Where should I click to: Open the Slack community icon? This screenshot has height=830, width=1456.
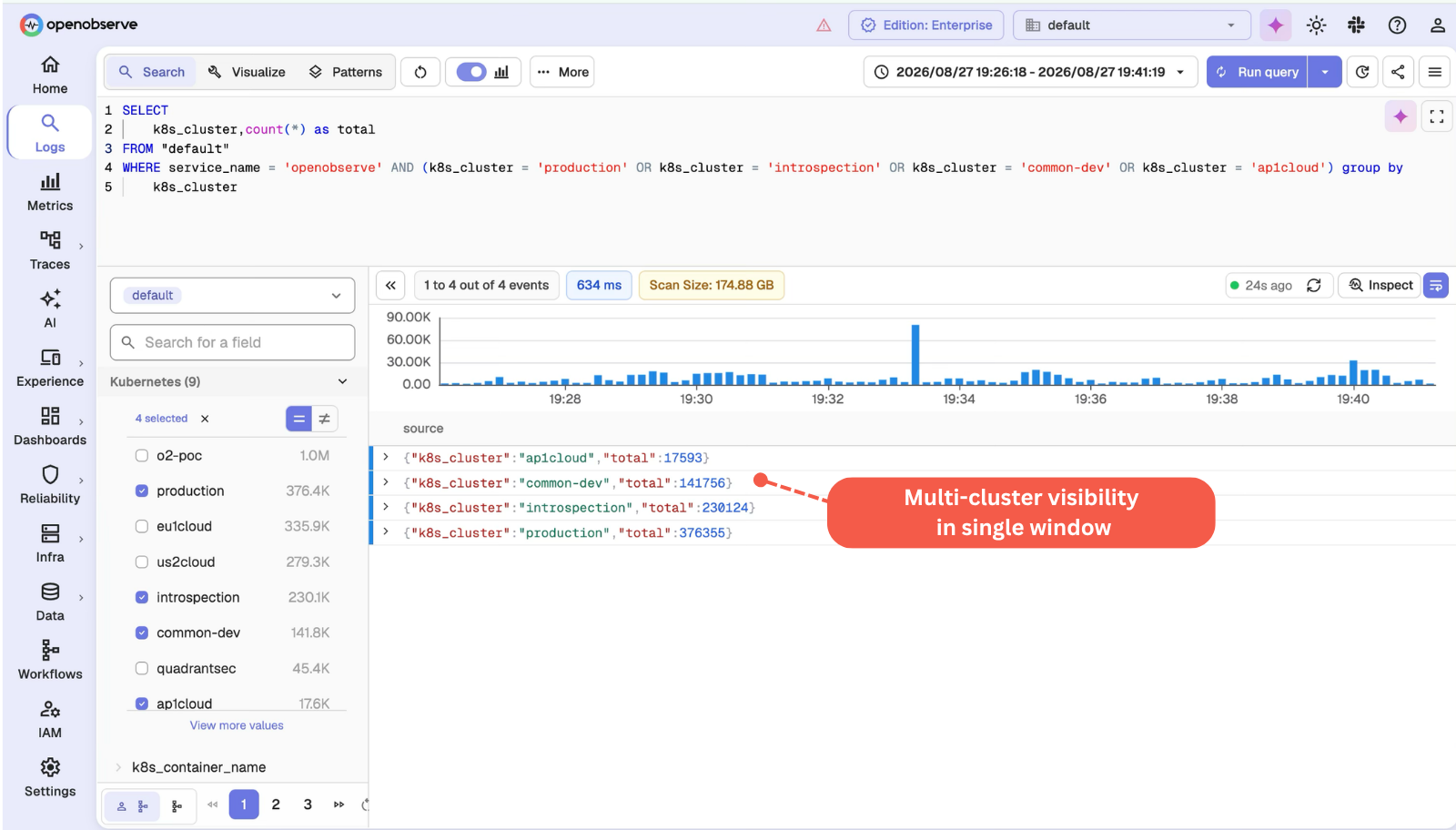click(1356, 25)
